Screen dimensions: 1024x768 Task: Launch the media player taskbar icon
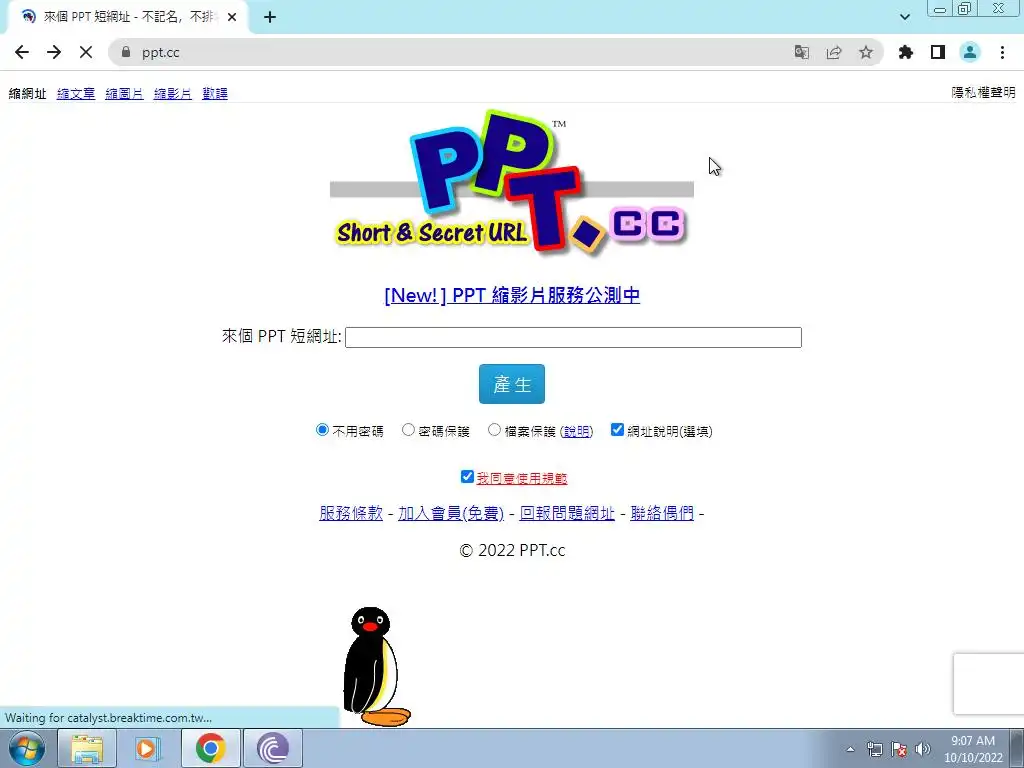[x=148, y=748]
